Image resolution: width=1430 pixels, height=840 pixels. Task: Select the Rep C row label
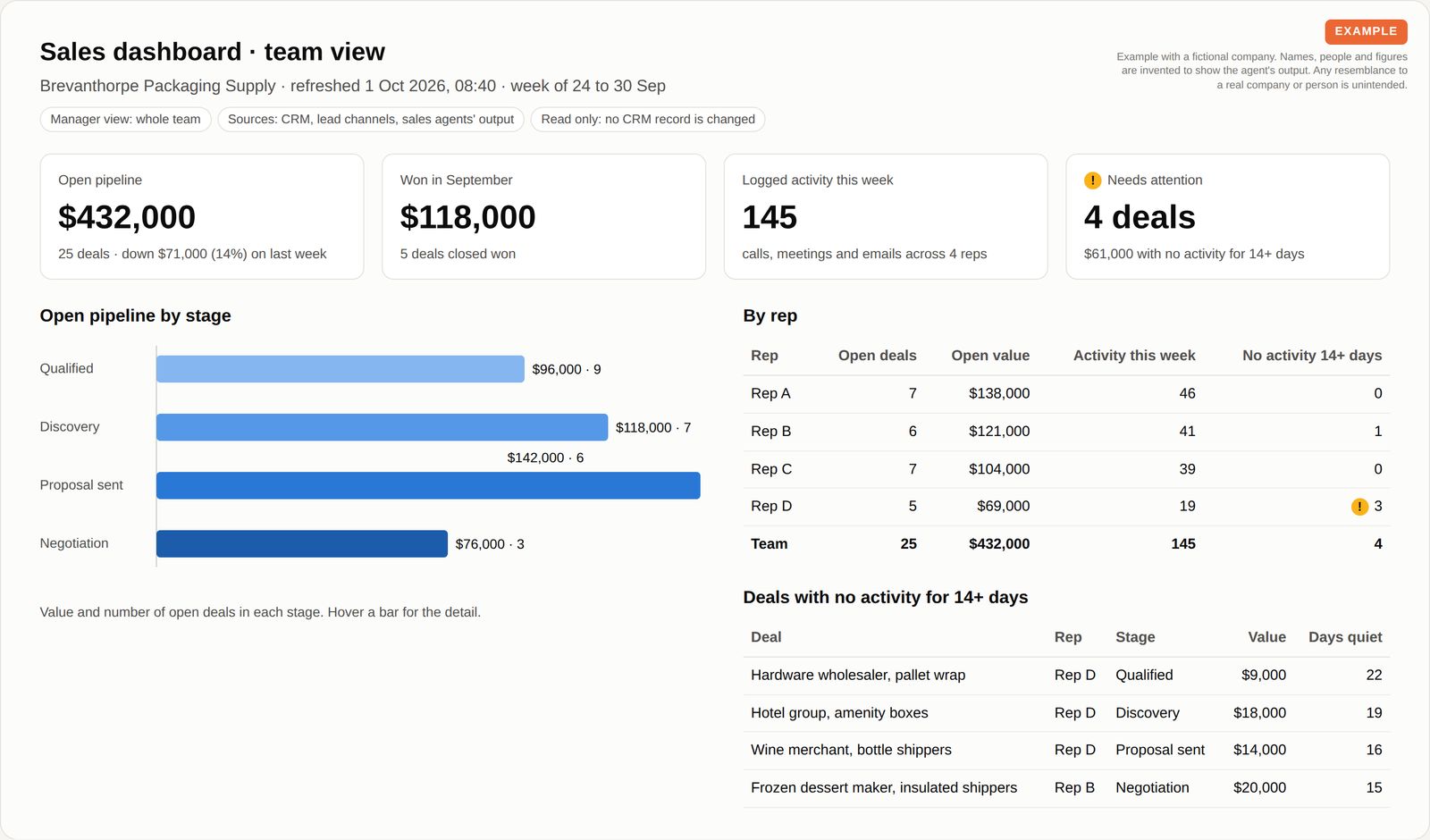point(771,469)
